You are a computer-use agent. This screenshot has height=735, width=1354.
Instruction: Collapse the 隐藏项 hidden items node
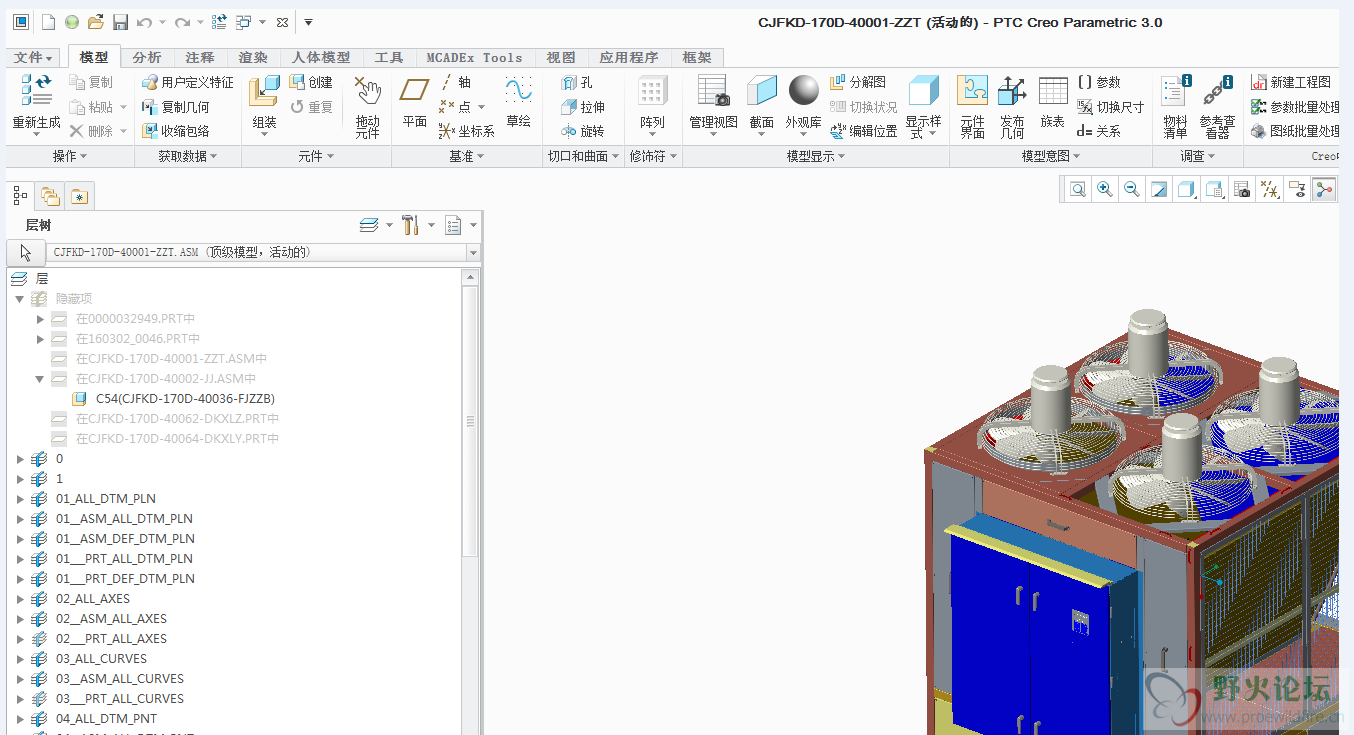pyautogui.click(x=20, y=298)
